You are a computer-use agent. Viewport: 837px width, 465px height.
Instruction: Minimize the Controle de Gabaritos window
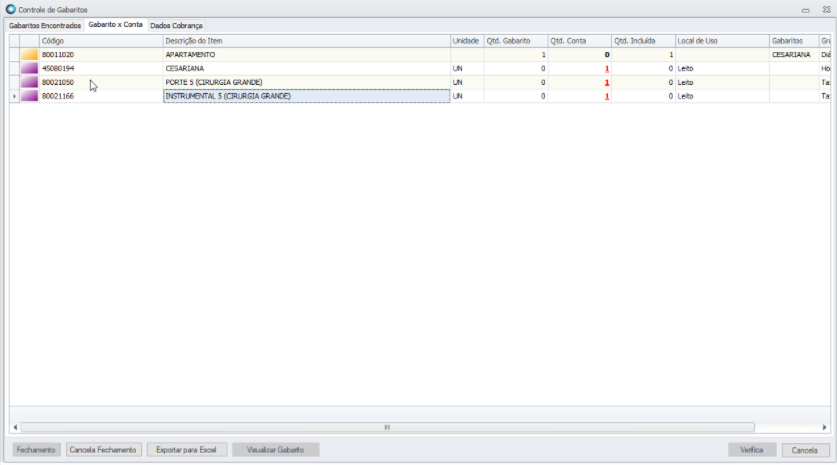pyautogui.click(x=806, y=10)
